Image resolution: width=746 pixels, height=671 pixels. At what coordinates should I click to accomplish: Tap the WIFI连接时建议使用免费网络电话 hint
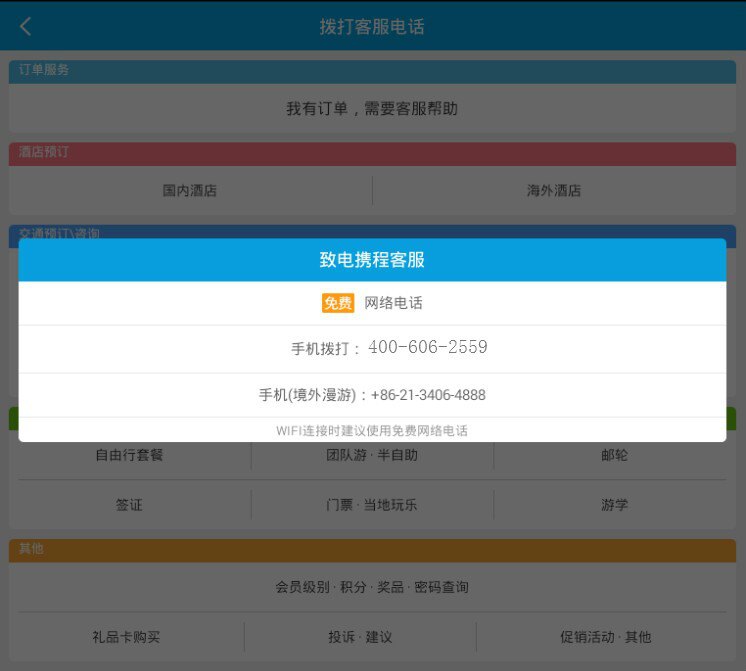click(372, 431)
